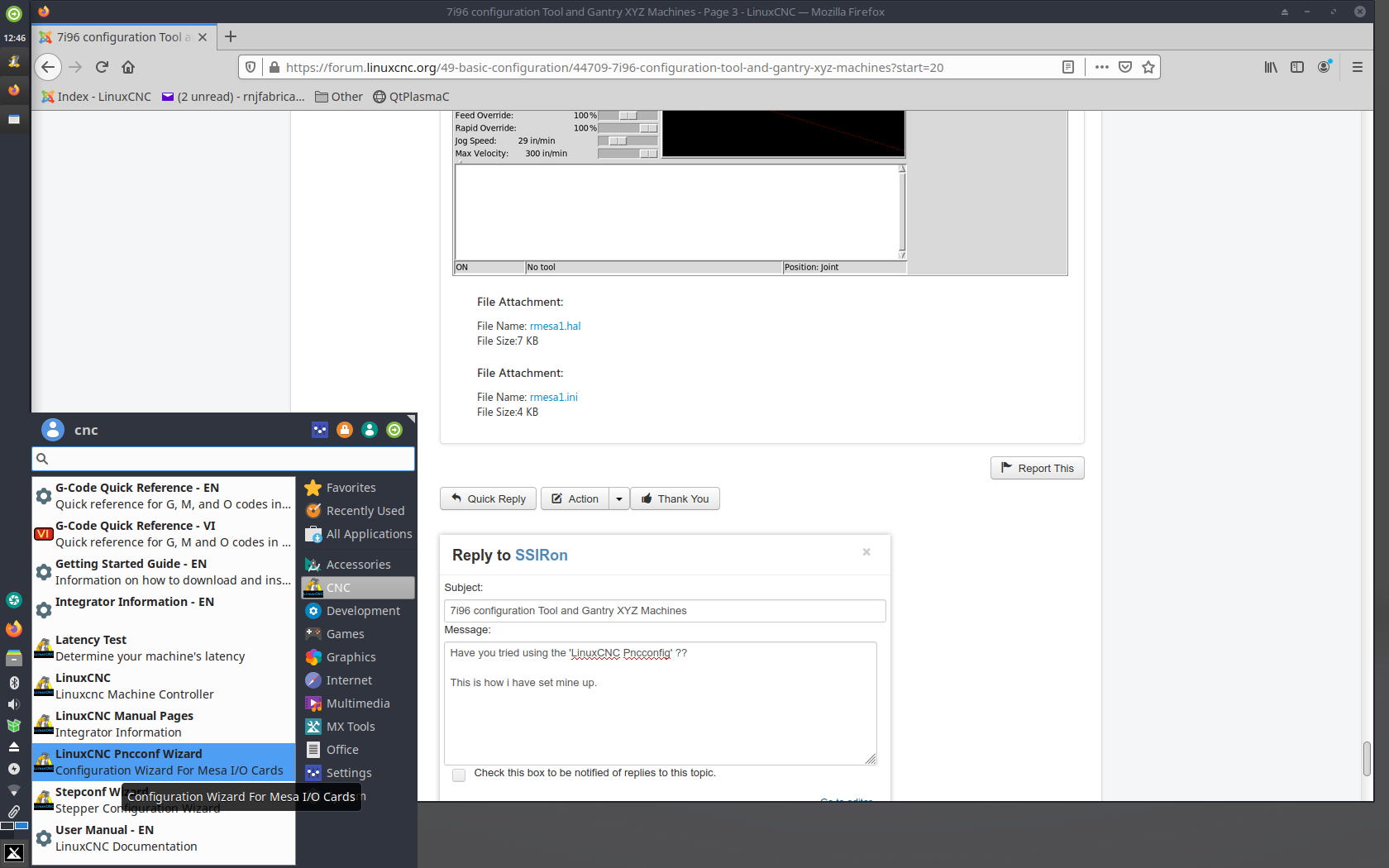Screen dimensions: 1389x868
Task: Open the Multimedia category
Action: (358, 703)
